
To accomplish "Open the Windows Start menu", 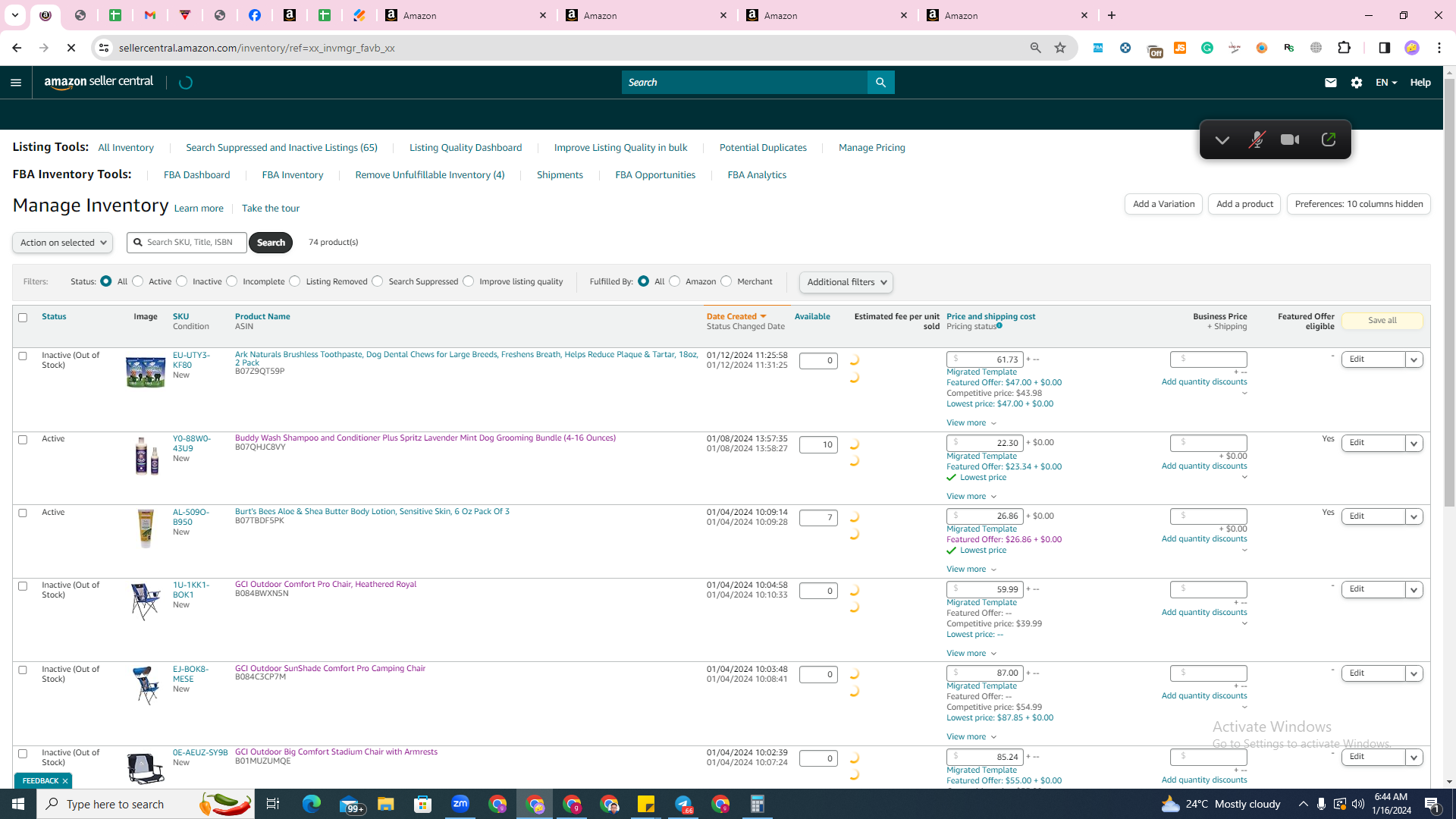I will point(18,804).
